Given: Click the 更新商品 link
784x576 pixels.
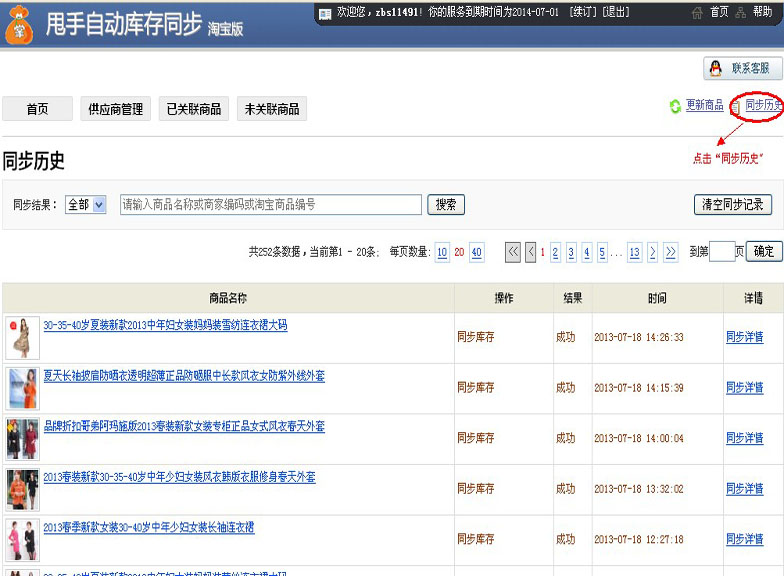Looking at the screenshot, I should pos(704,105).
